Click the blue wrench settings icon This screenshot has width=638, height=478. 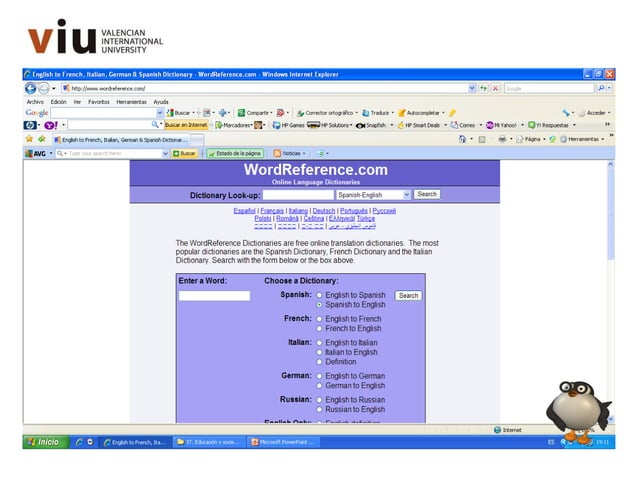566,113
